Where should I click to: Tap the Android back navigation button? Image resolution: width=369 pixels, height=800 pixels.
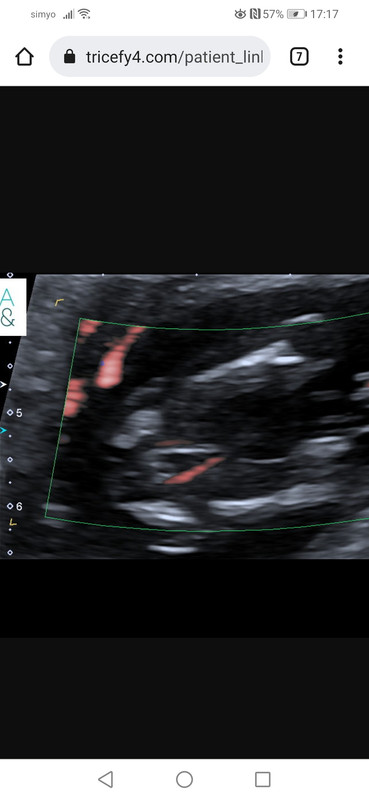106,779
